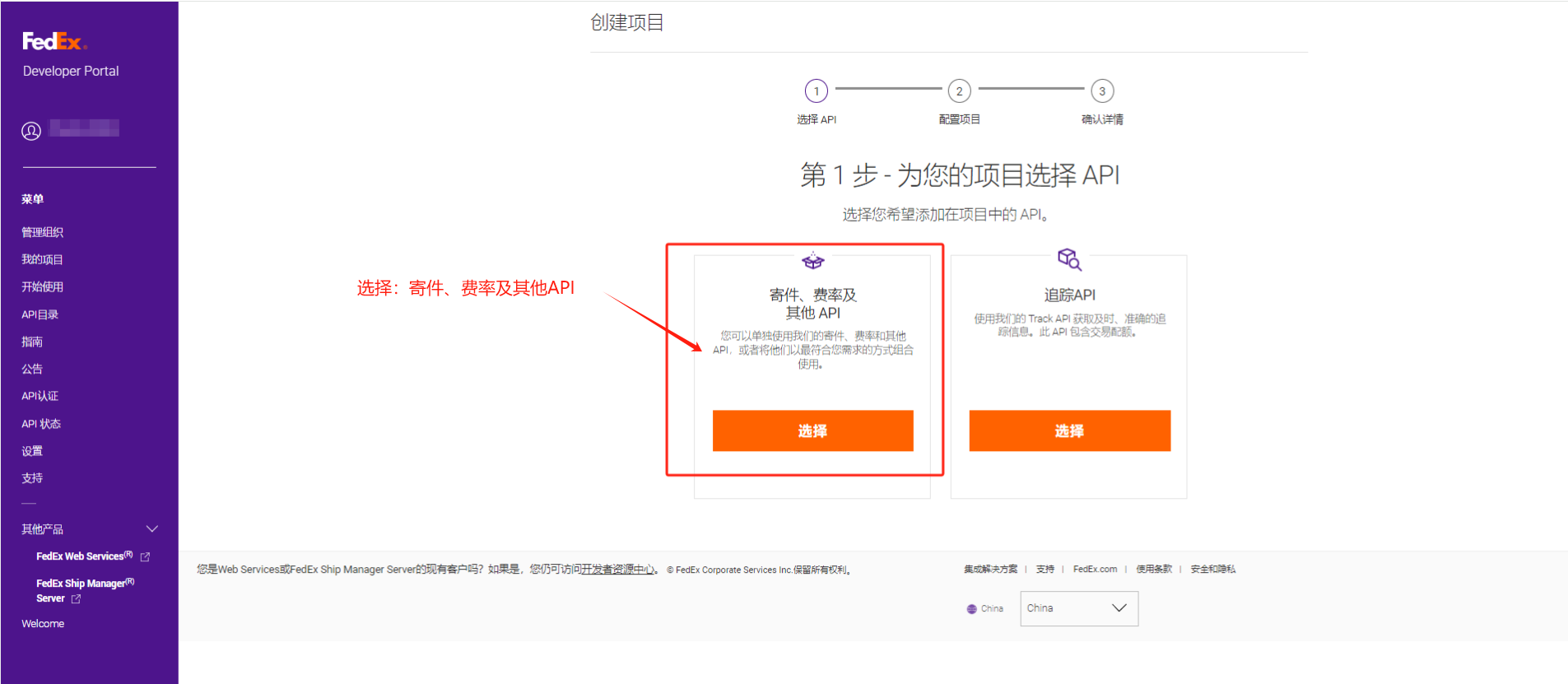
Task: Open the 开发者资源中心 link
Action: pos(617,570)
